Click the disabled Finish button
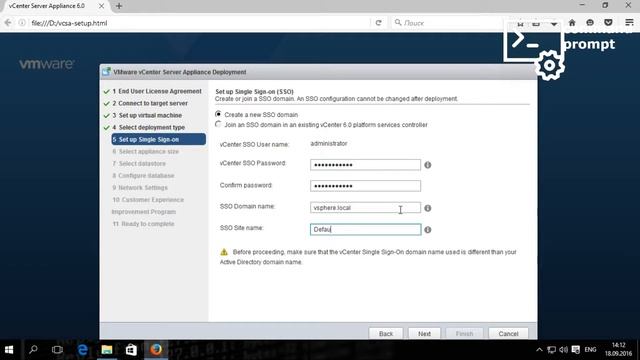 pyautogui.click(x=464, y=333)
